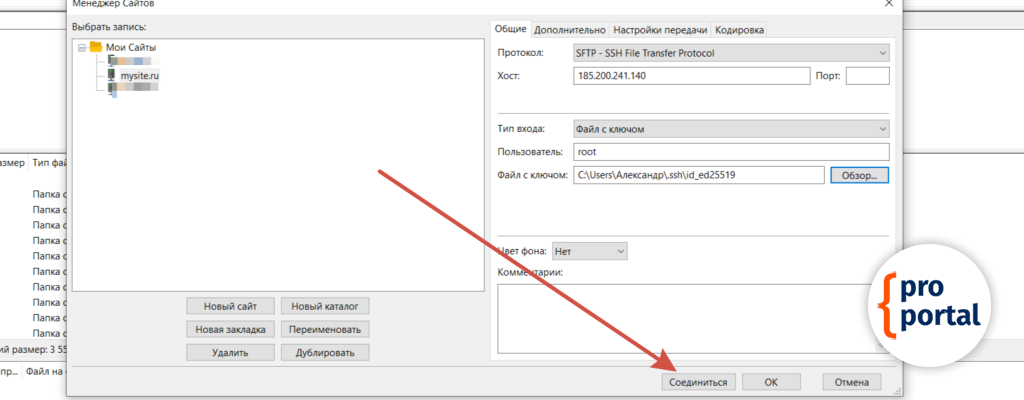Open the Протокол dropdown
This screenshot has width=1024, height=400.
tap(731, 53)
